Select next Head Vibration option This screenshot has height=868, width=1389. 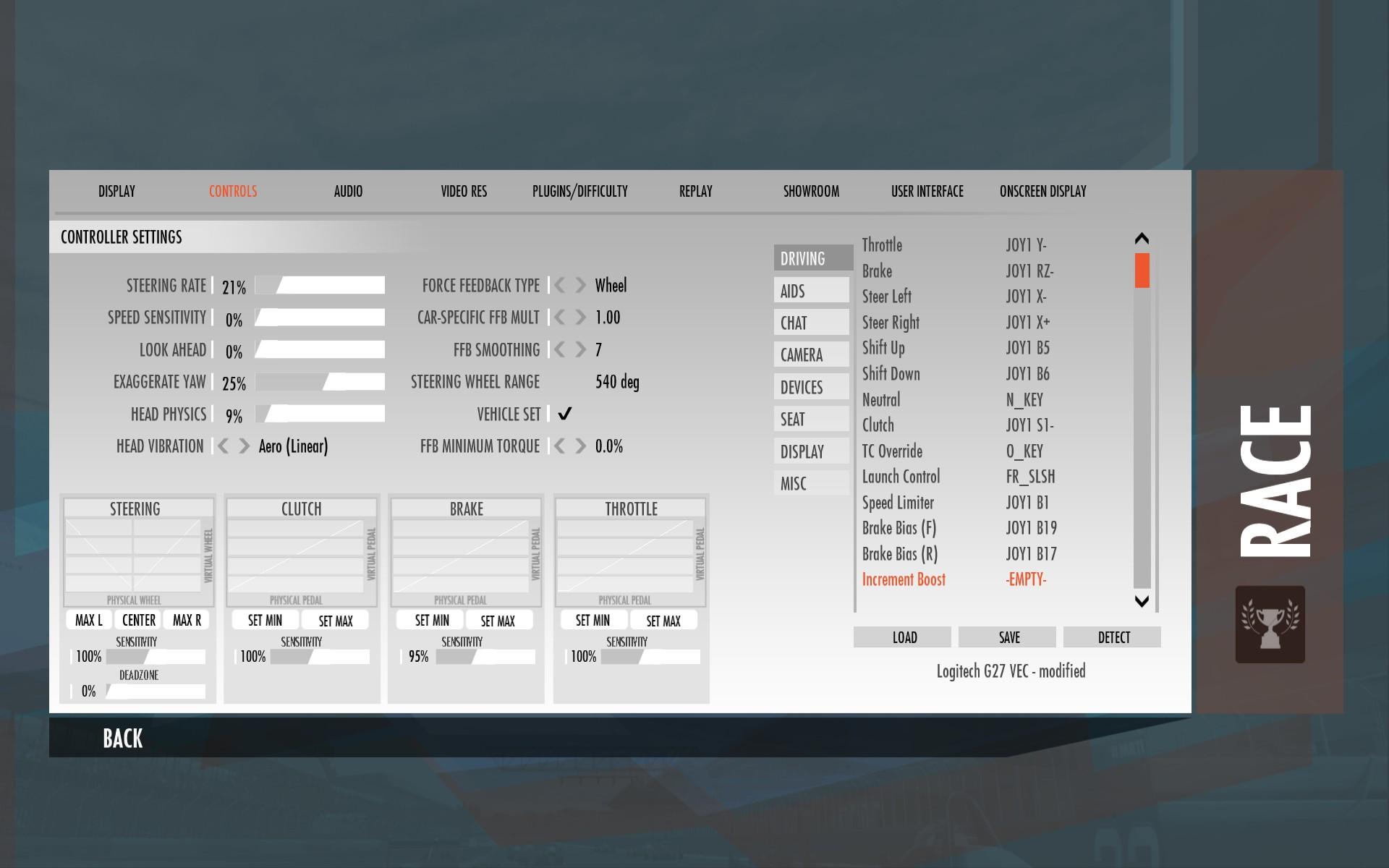pos(245,446)
